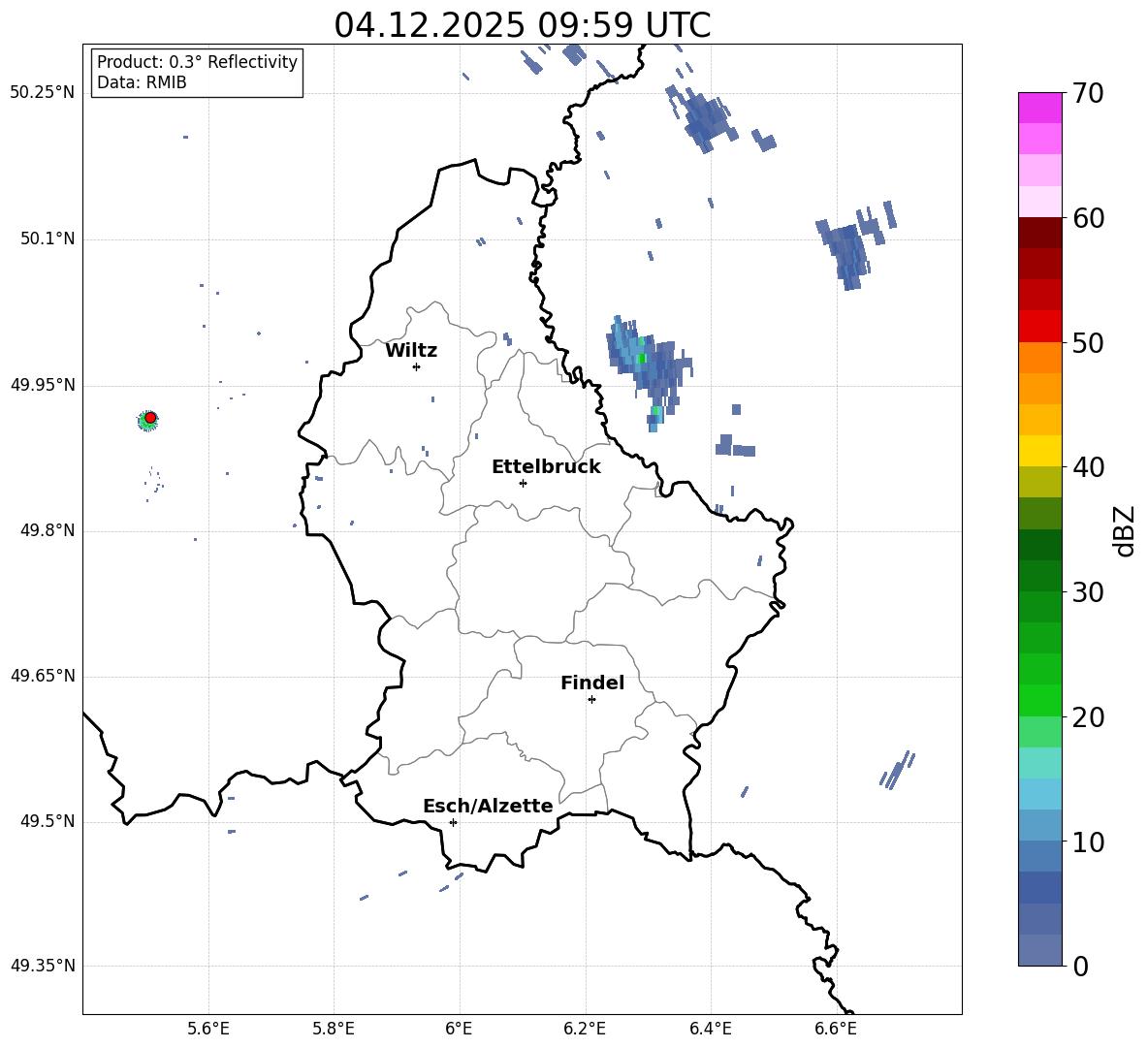Click the 49.65°N latitude label
The width and height of the screenshot is (1148, 1048).
click(43, 676)
